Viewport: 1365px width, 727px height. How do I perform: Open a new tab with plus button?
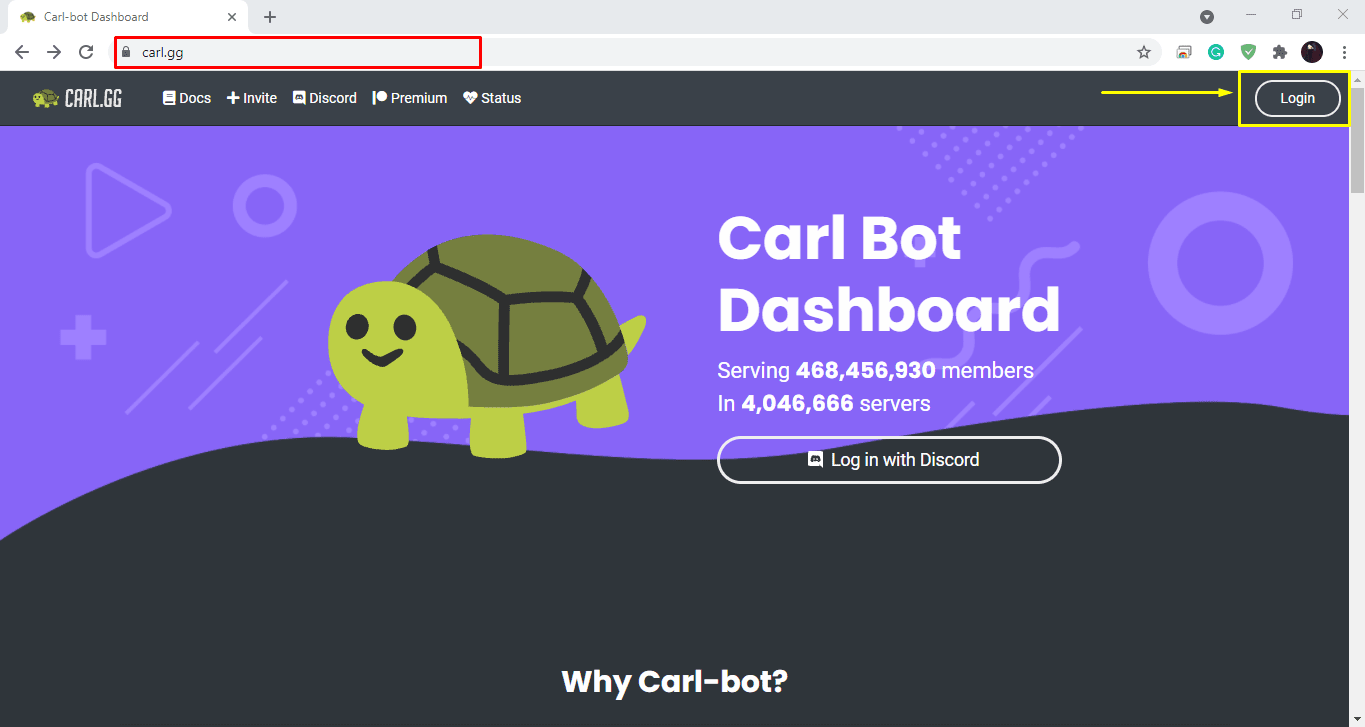pos(270,17)
